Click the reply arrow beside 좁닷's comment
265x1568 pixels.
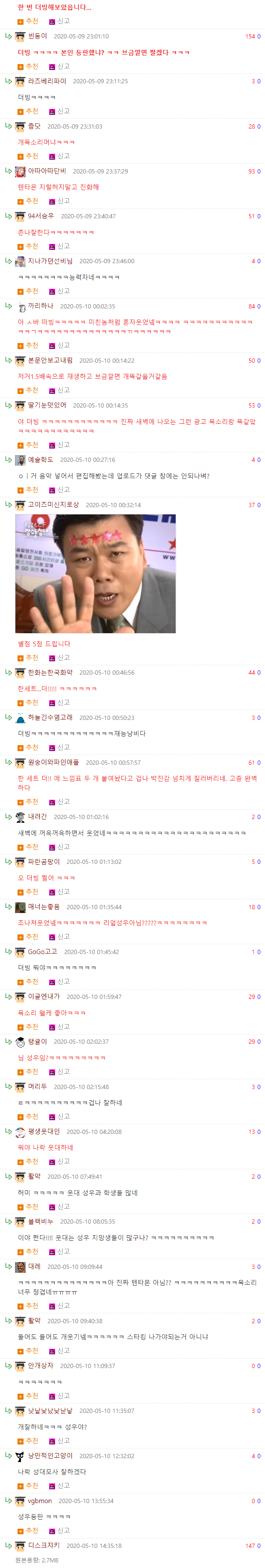tap(8, 126)
